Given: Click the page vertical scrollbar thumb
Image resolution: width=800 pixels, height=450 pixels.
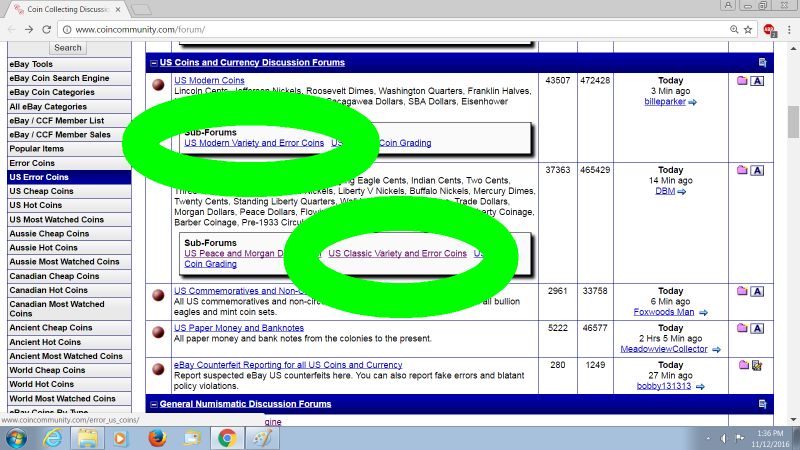Looking at the screenshot, I should 793,121.
